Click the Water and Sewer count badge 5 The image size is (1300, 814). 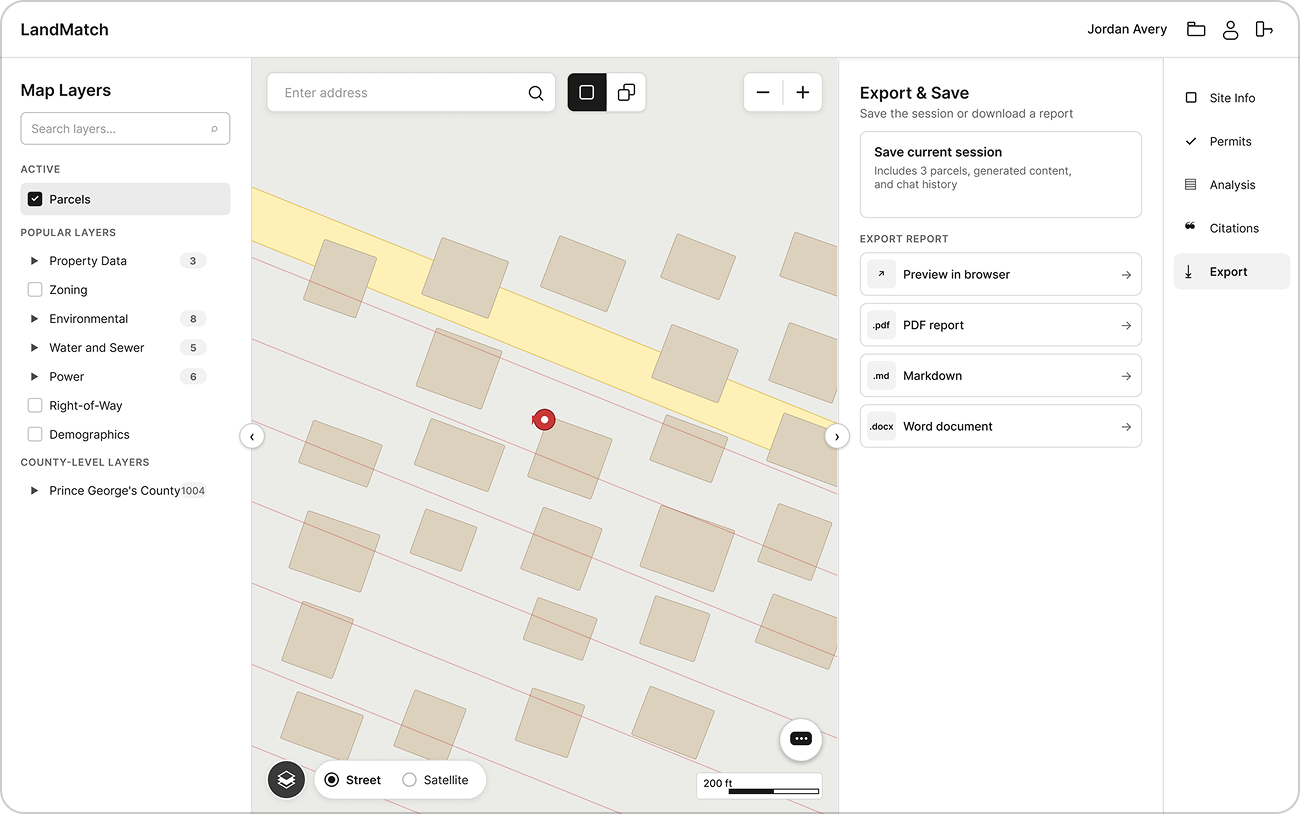pyautogui.click(x=193, y=348)
